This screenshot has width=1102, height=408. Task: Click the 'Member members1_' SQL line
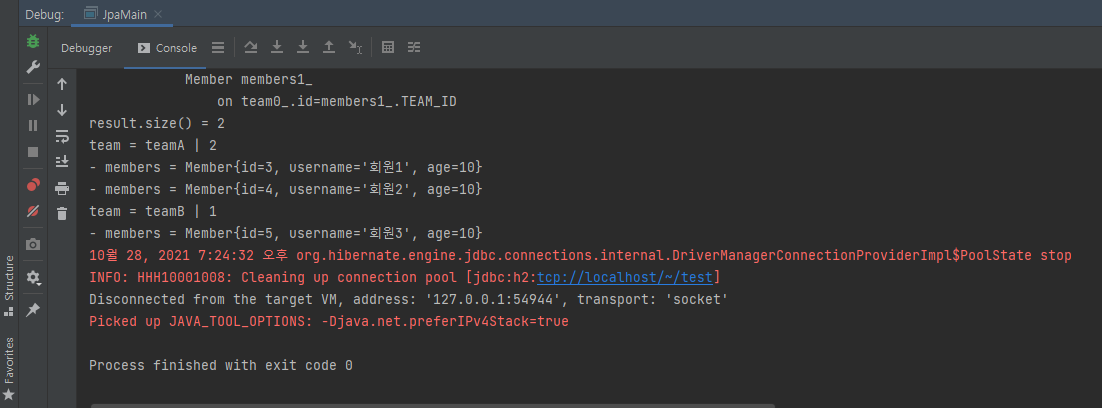click(x=249, y=79)
